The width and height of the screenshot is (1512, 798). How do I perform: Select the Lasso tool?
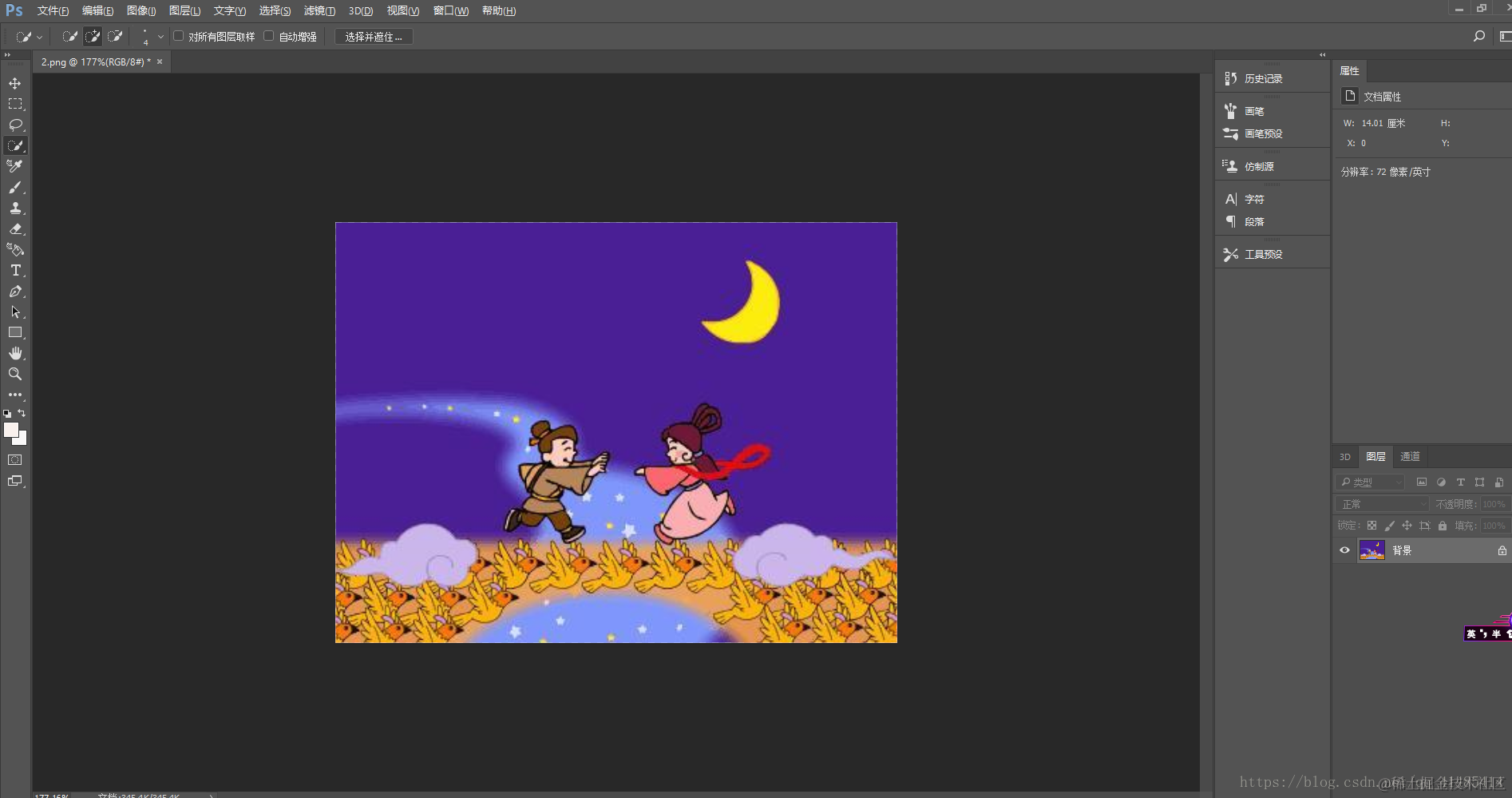[15, 125]
